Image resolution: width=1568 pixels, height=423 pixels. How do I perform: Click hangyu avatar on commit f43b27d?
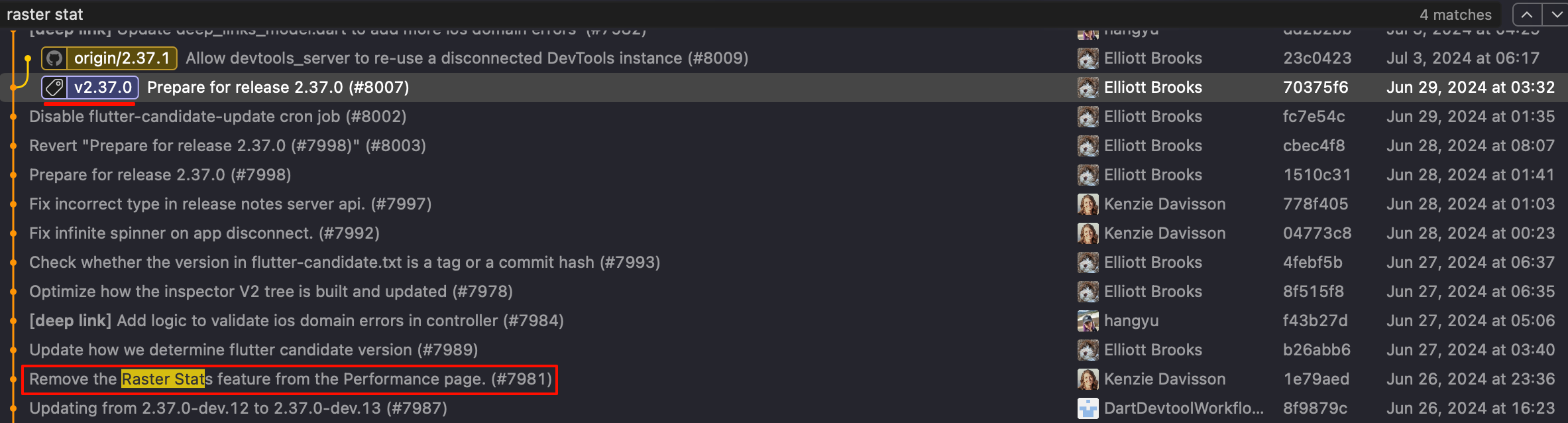[x=1088, y=321]
